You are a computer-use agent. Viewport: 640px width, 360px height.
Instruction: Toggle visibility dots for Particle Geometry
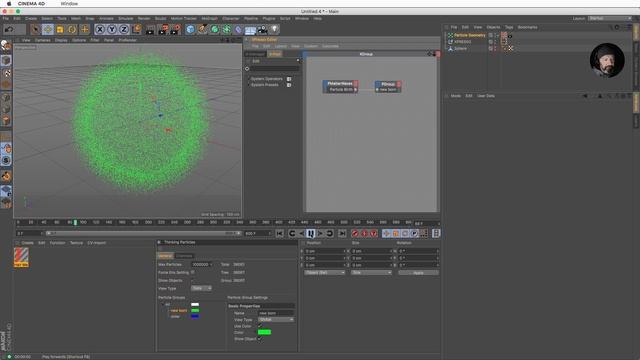tap(496, 36)
